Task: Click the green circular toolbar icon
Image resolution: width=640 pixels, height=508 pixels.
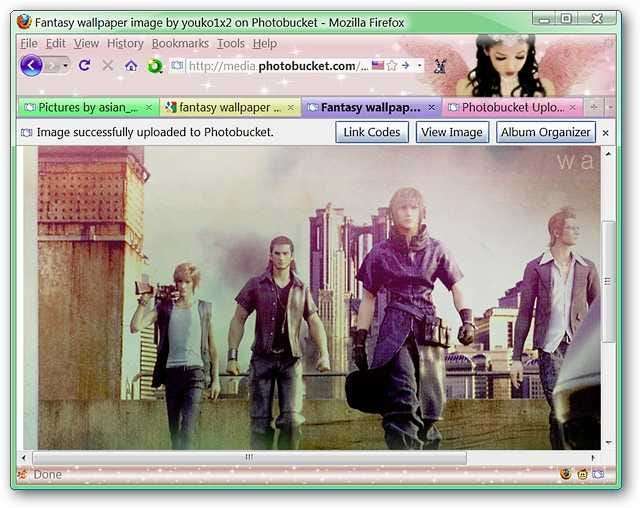Action: [x=155, y=66]
